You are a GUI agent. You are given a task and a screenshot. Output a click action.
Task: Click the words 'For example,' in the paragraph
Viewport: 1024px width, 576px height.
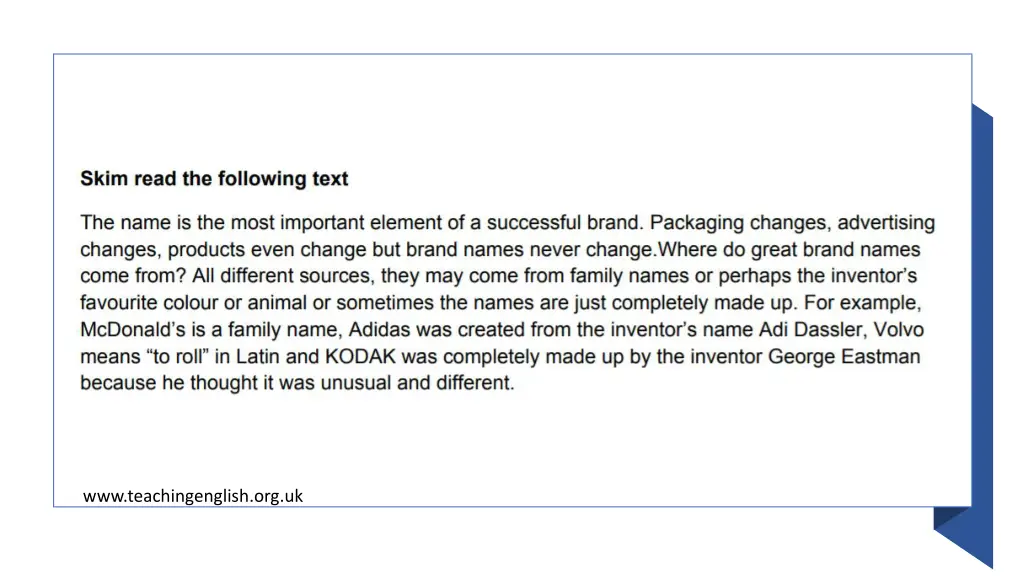pyautogui.click(x=863, y=303)
